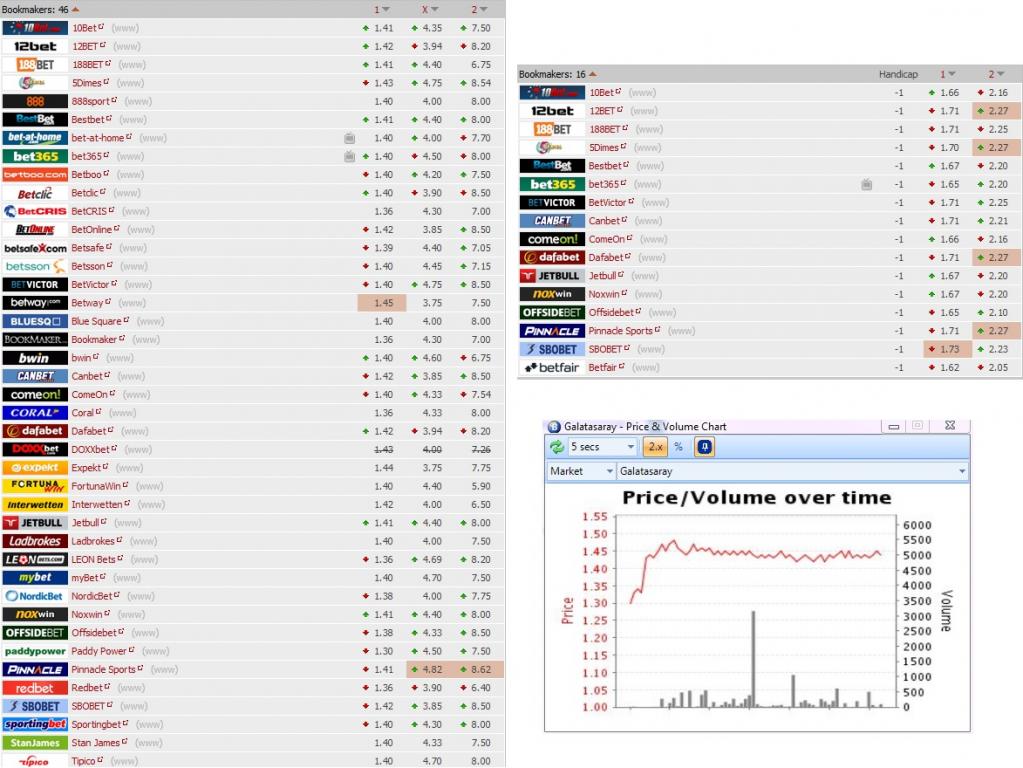
Task: Click the Expekt logo
Action: (35, 468)
